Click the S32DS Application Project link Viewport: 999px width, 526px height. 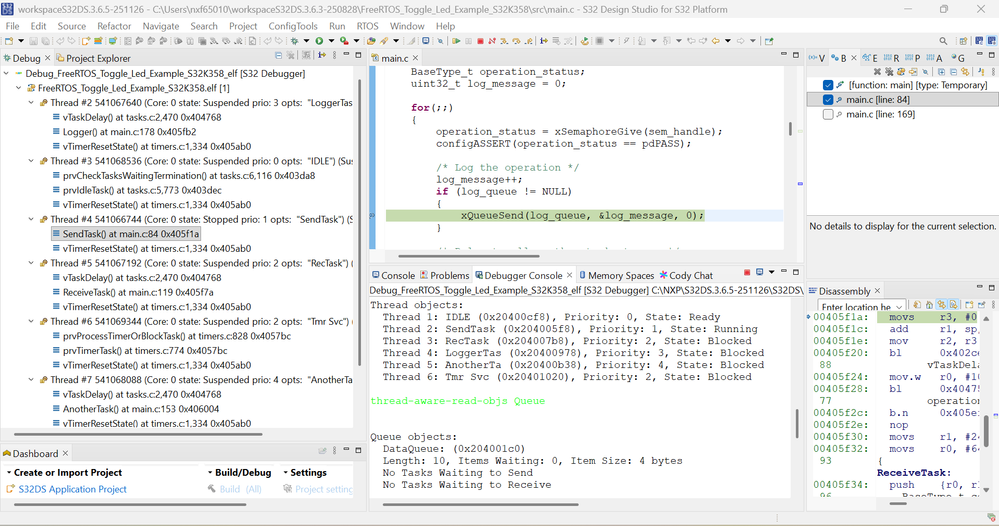tap(72, 489)
